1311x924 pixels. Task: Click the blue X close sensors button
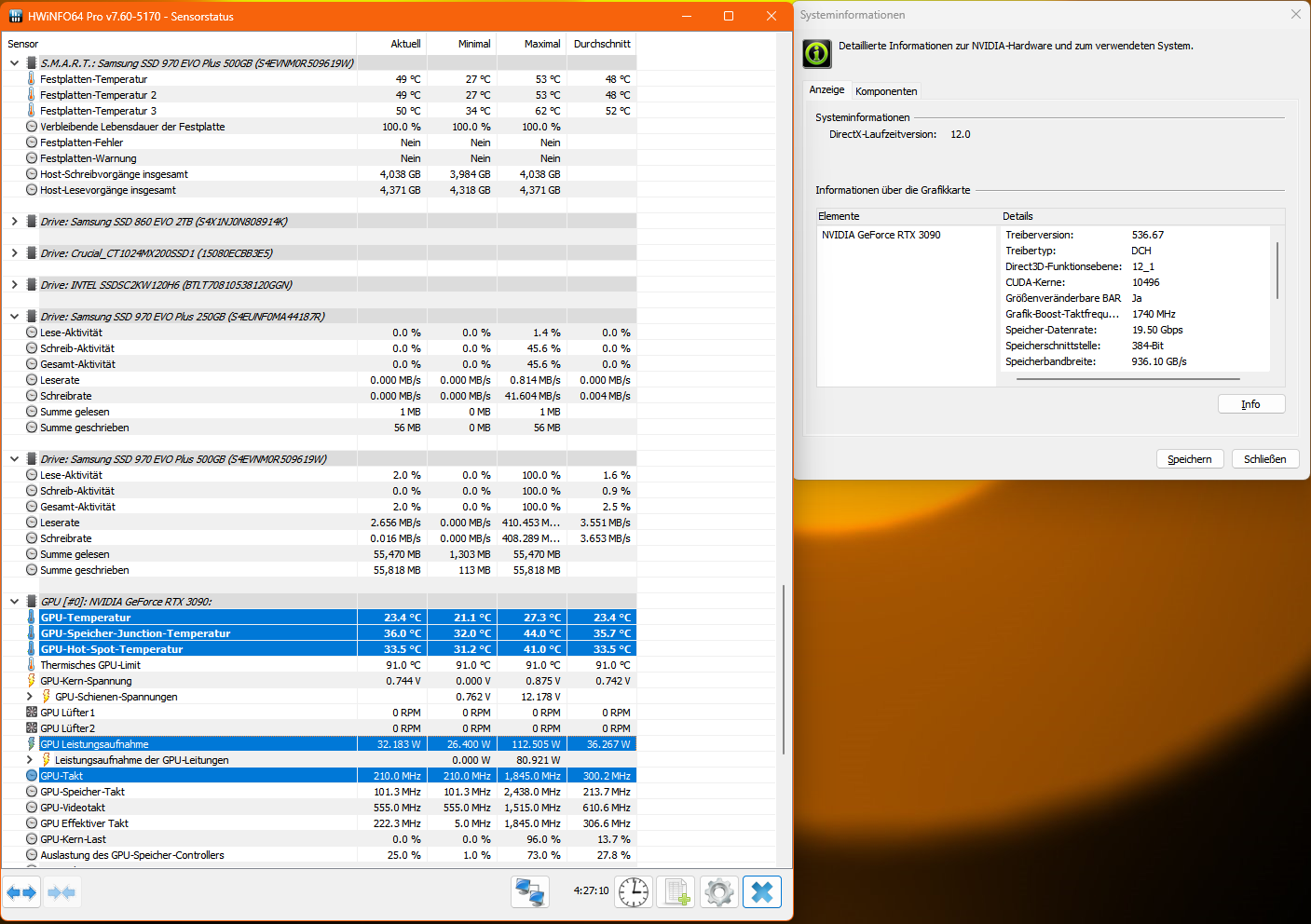(762, 892)
